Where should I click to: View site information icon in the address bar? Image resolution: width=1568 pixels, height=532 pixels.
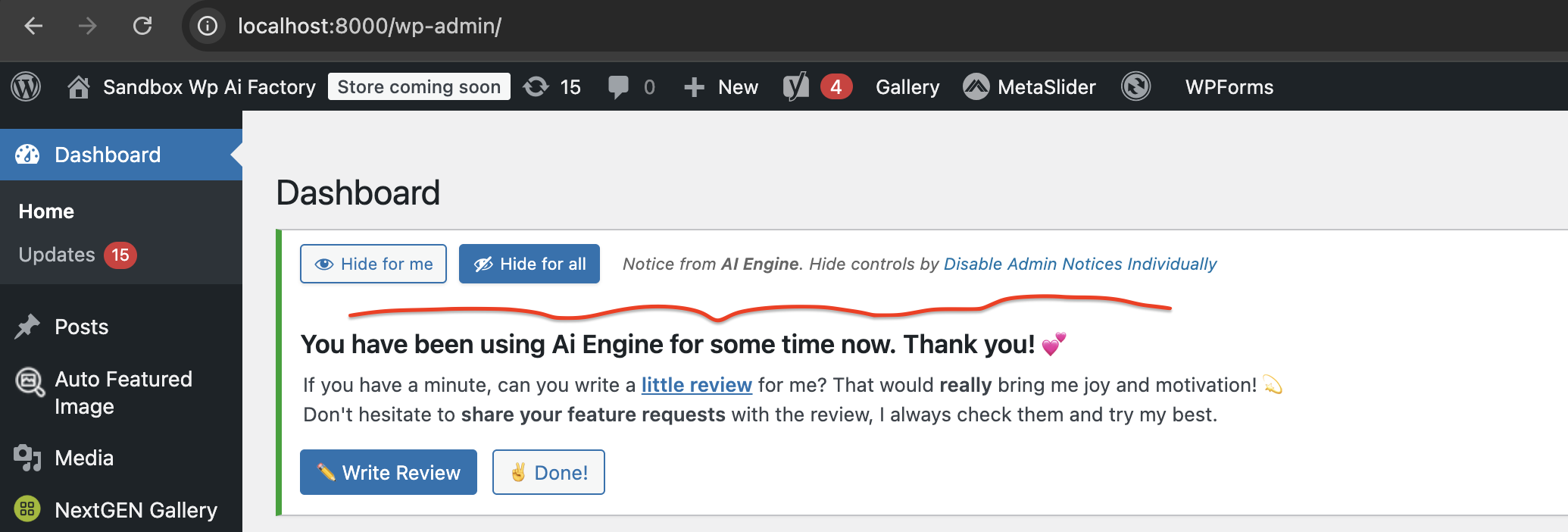coord(207,26)
